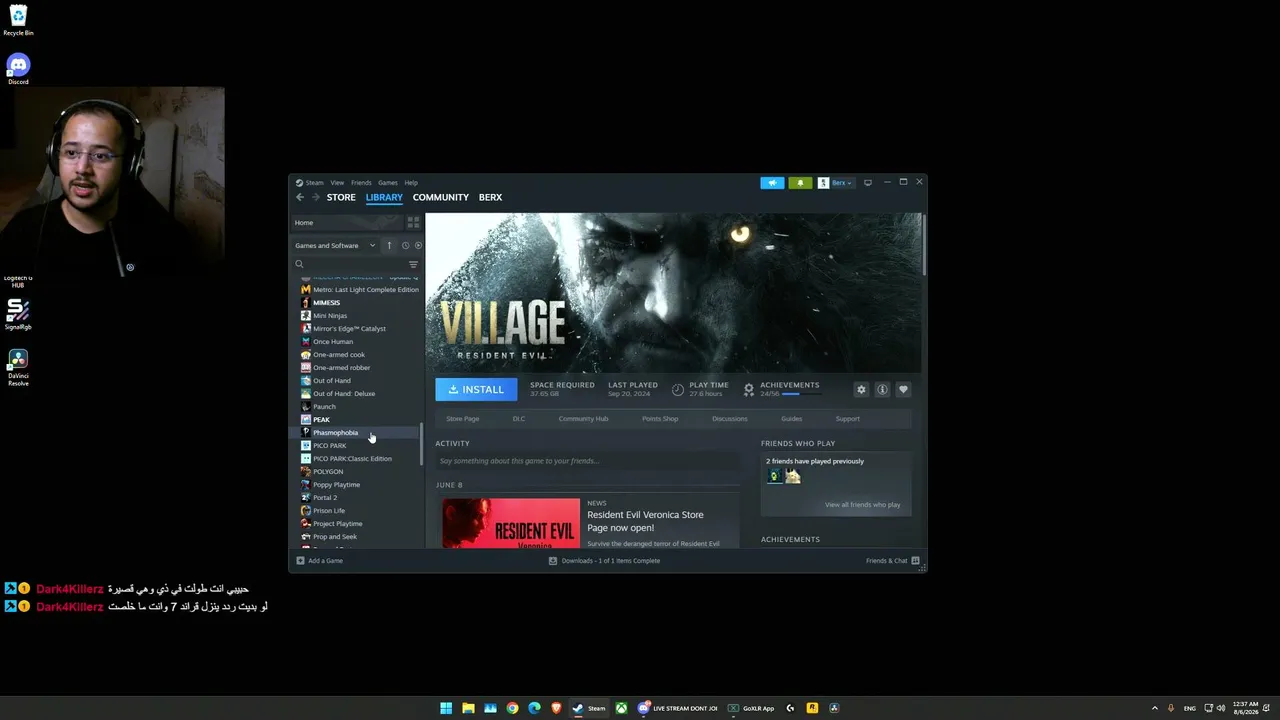Open the Help menu
The width and height of the screenshot is (1280, 720).
411,183
